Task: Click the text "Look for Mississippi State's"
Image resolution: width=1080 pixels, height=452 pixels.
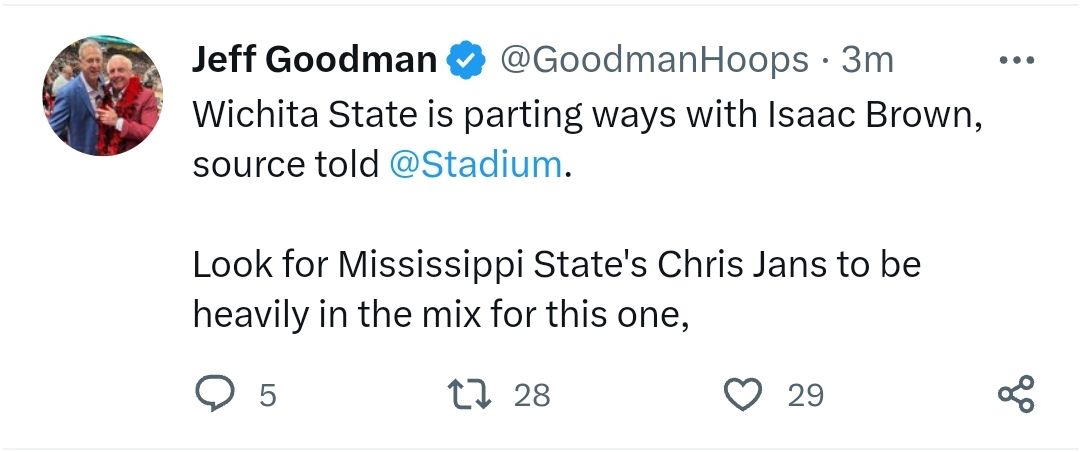Action: [x=418, y=265]
